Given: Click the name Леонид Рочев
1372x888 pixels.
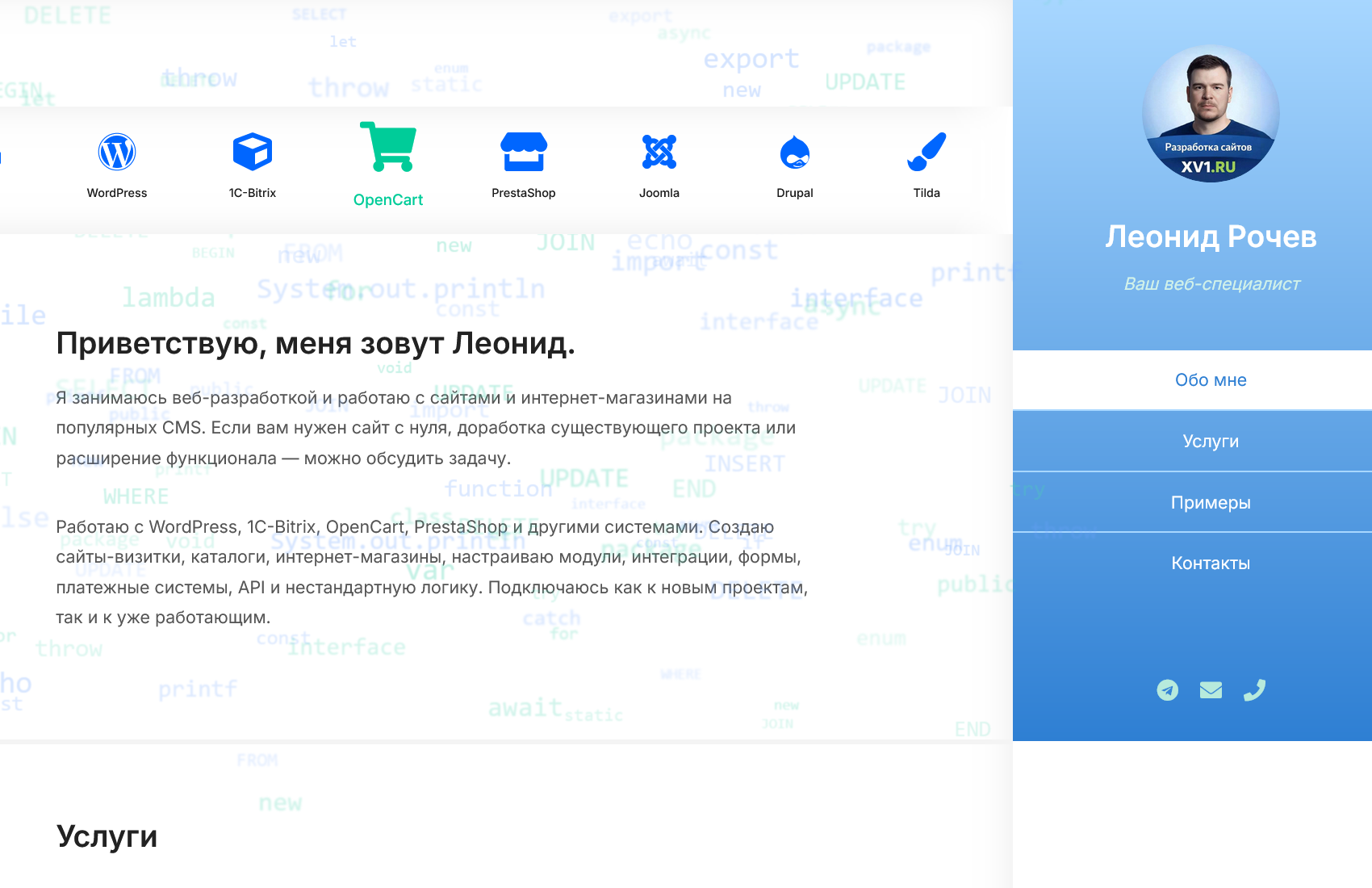Looking at the screenshot, I should tap(1211, 237).
